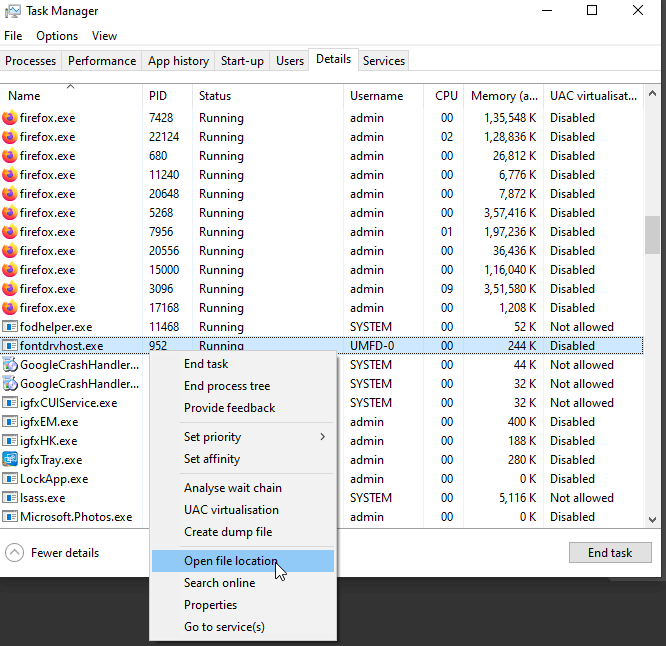Viewport: 666px width, 646px height.
Task: Click firefox icon for PID 20556
Action: tap(10, 251)
